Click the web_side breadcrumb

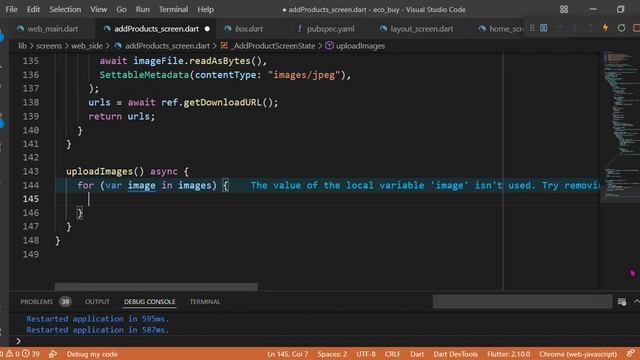[x=87, y=46]
